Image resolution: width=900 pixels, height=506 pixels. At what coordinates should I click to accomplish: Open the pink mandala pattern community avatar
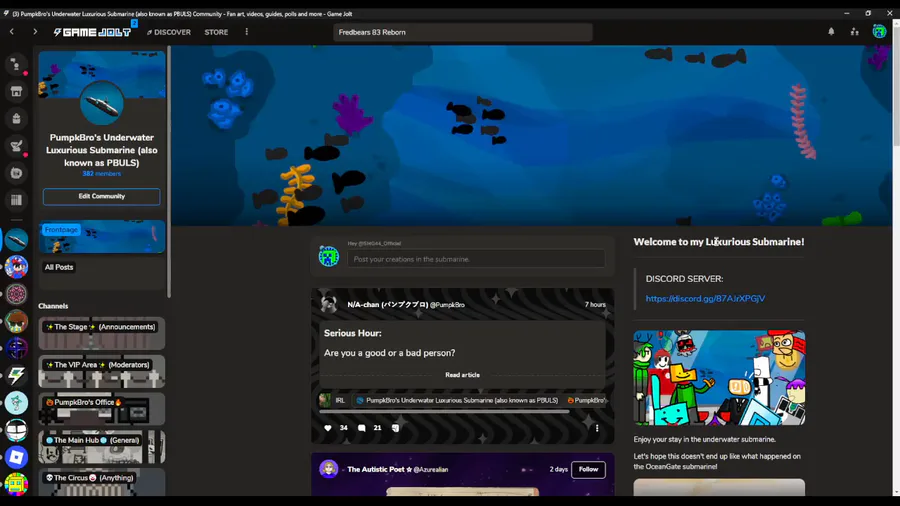16,294
